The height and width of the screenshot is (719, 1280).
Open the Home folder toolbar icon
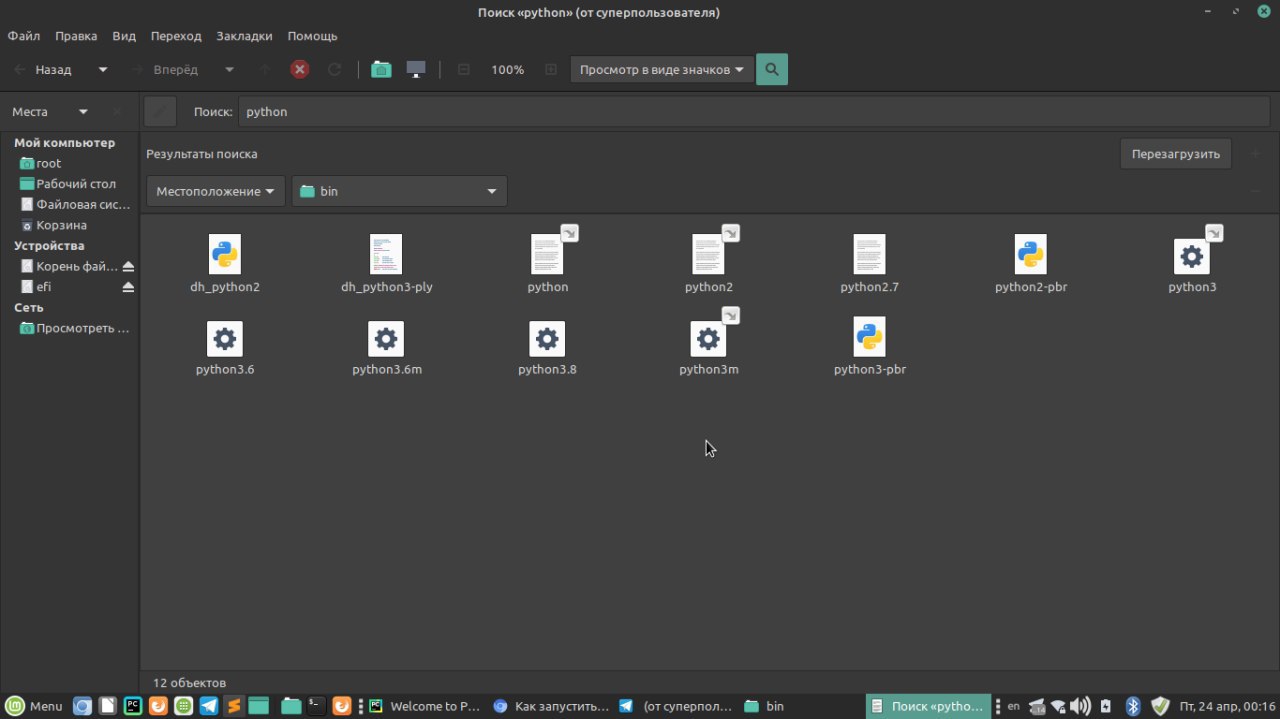[381, 70]
